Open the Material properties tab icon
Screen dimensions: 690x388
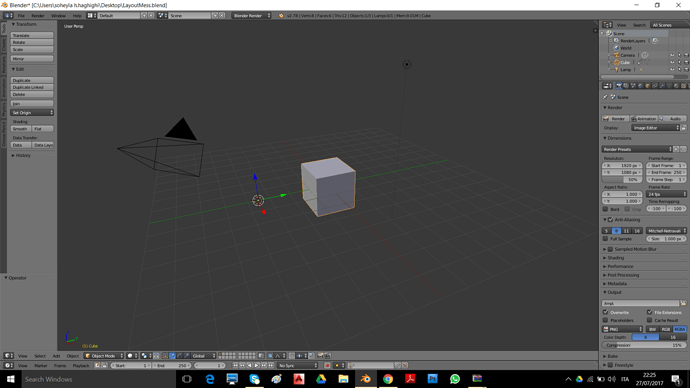[x=676, y=86]
